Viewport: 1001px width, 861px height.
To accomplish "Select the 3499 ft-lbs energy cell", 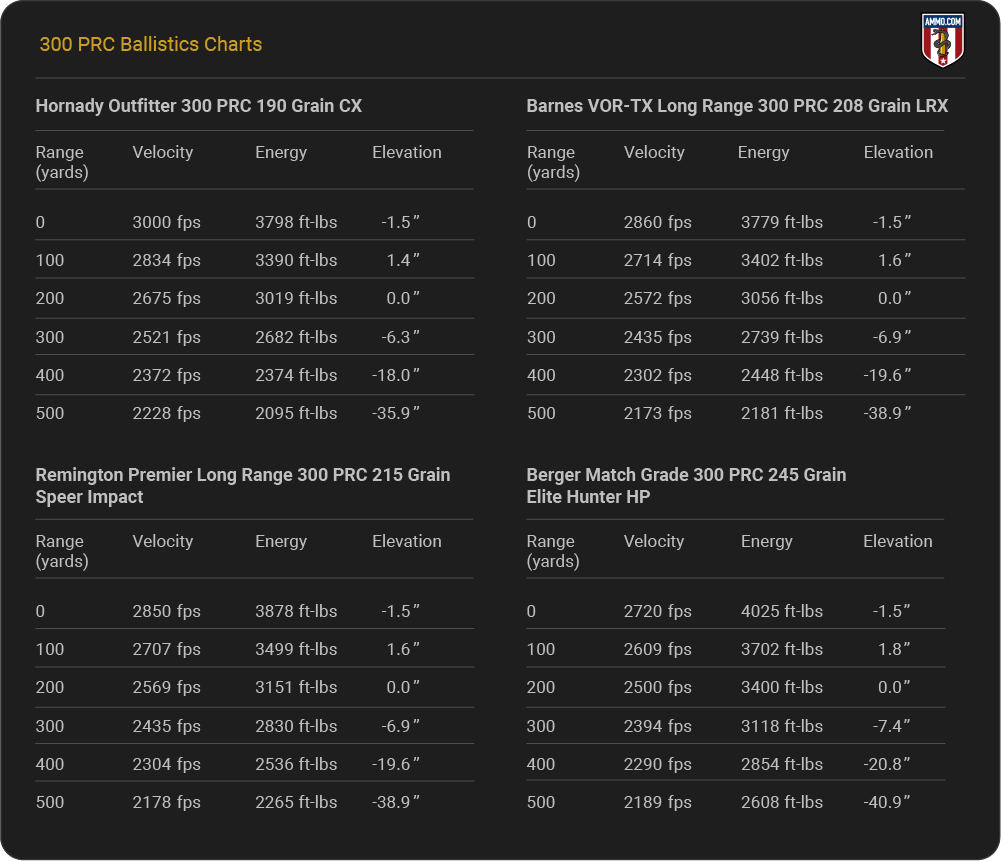I will [296, 649].
